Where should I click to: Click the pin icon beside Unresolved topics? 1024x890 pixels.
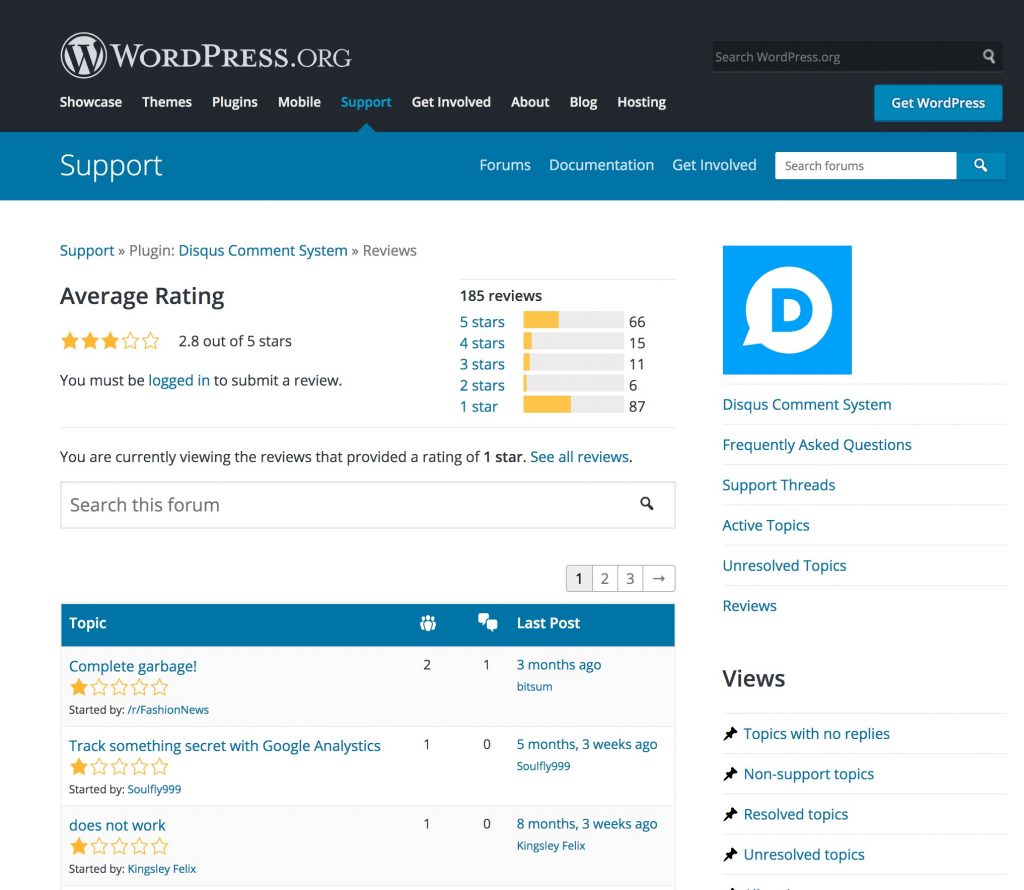(730, 855)
